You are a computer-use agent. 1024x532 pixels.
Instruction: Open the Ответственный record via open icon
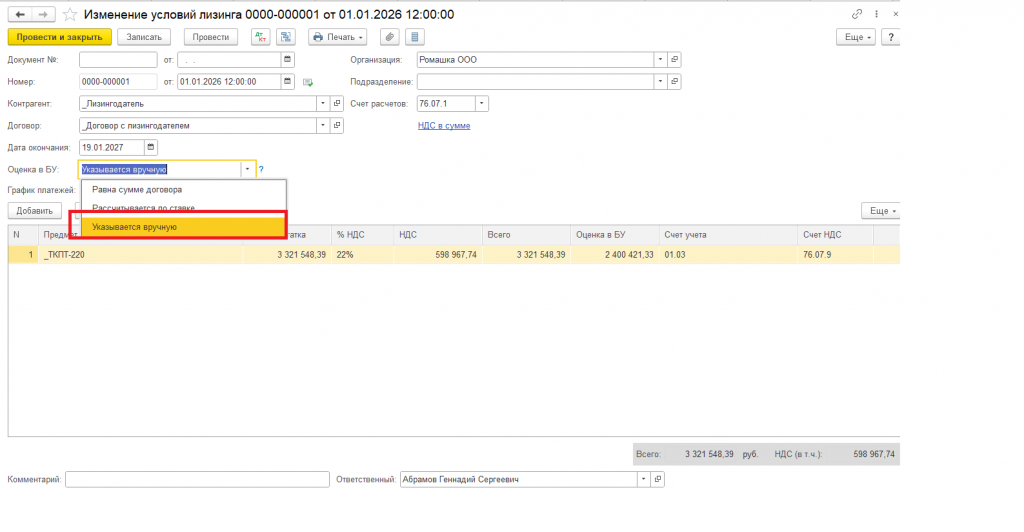point(658,479)
